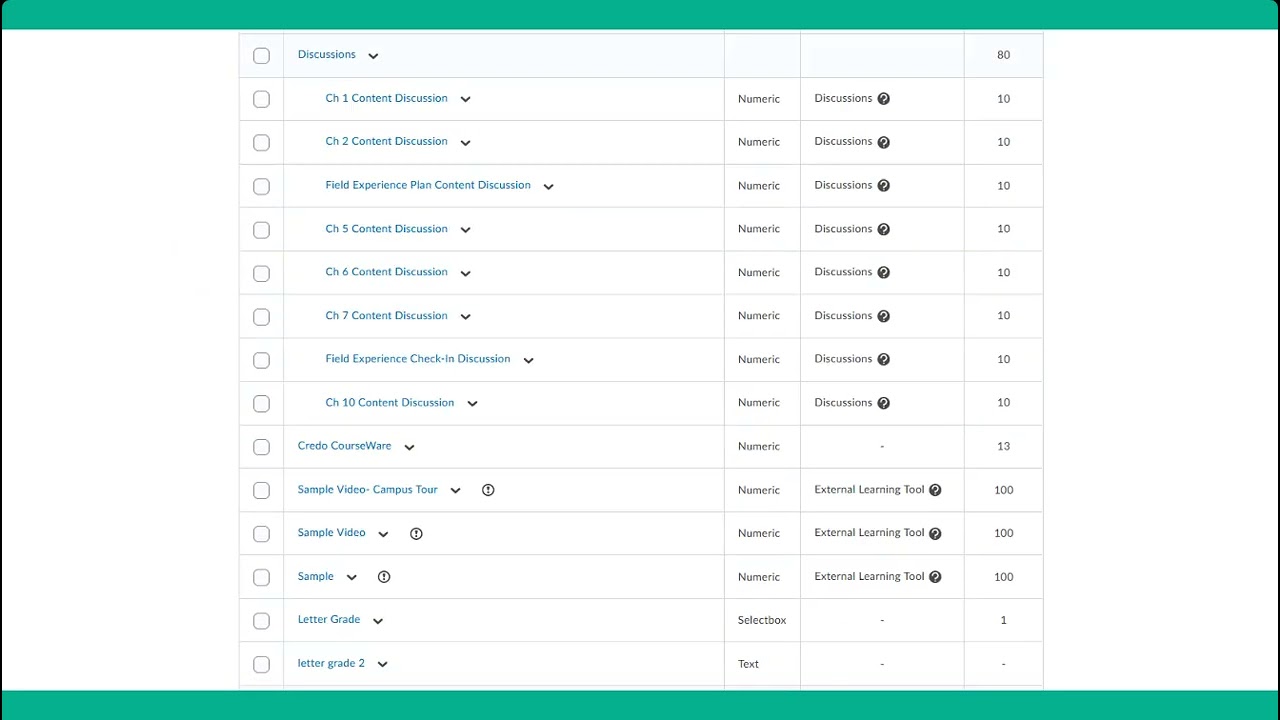Click help icon in Ch 10 Content Discussion row
The height and width of the screenshot is (720, 1280).
pos(883,403)
